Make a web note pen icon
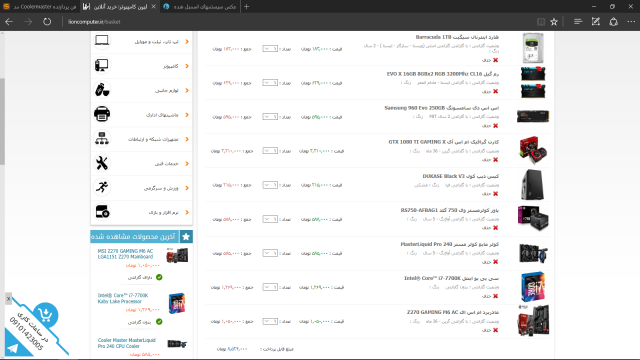 596,22
